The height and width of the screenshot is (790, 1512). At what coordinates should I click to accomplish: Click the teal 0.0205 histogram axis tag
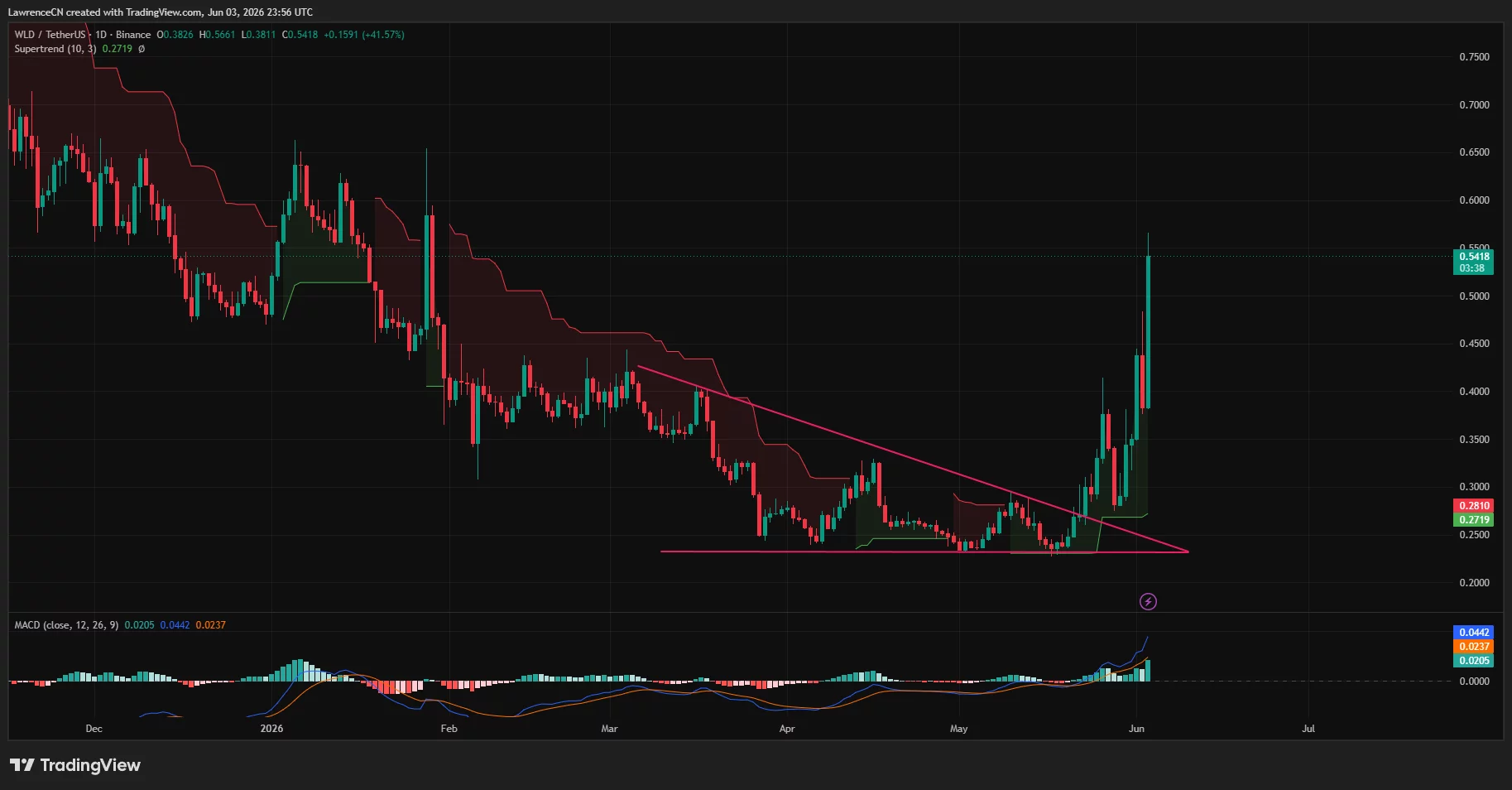tap(1473, 660)
